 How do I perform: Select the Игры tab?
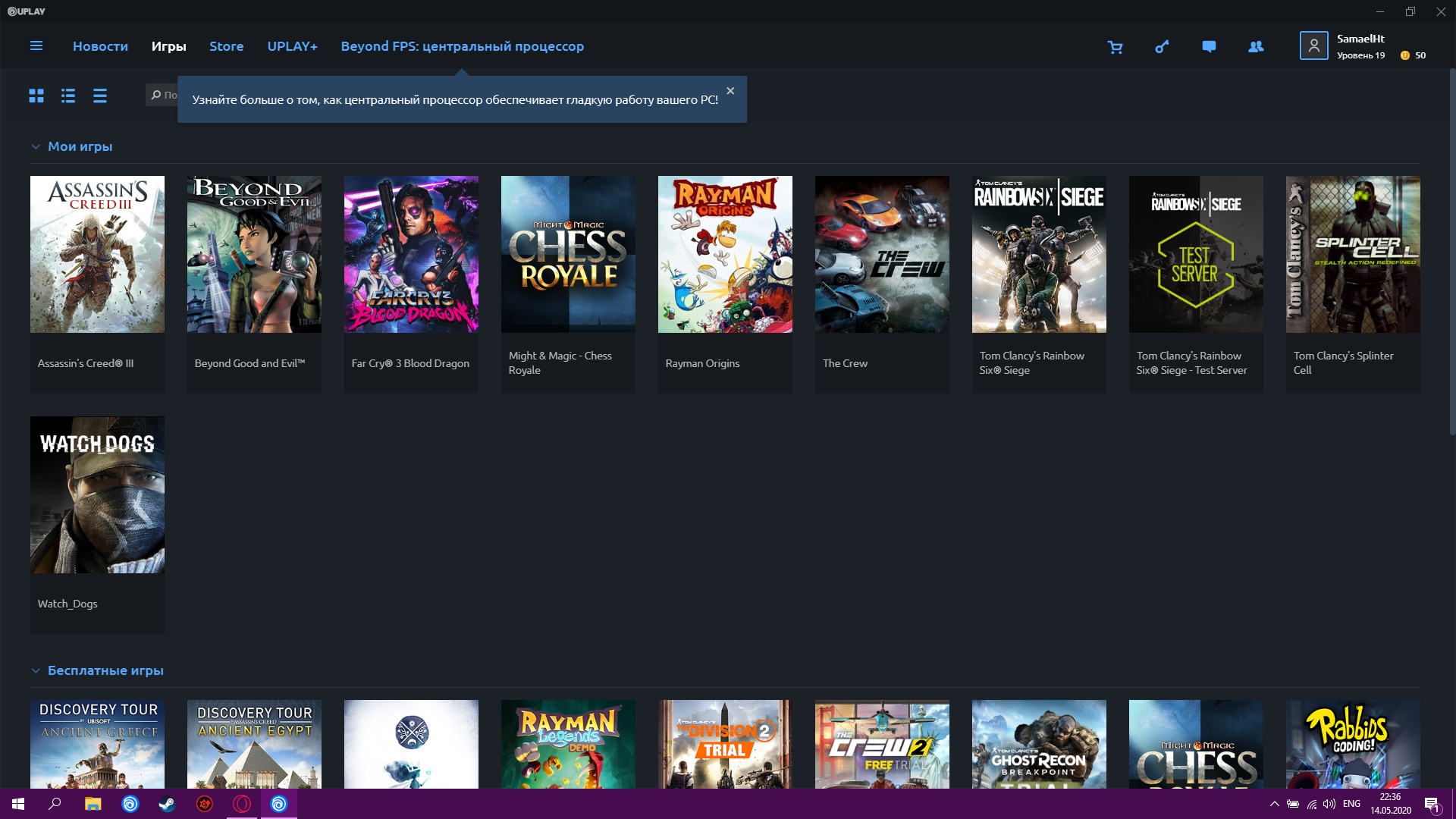coord(168,46)
